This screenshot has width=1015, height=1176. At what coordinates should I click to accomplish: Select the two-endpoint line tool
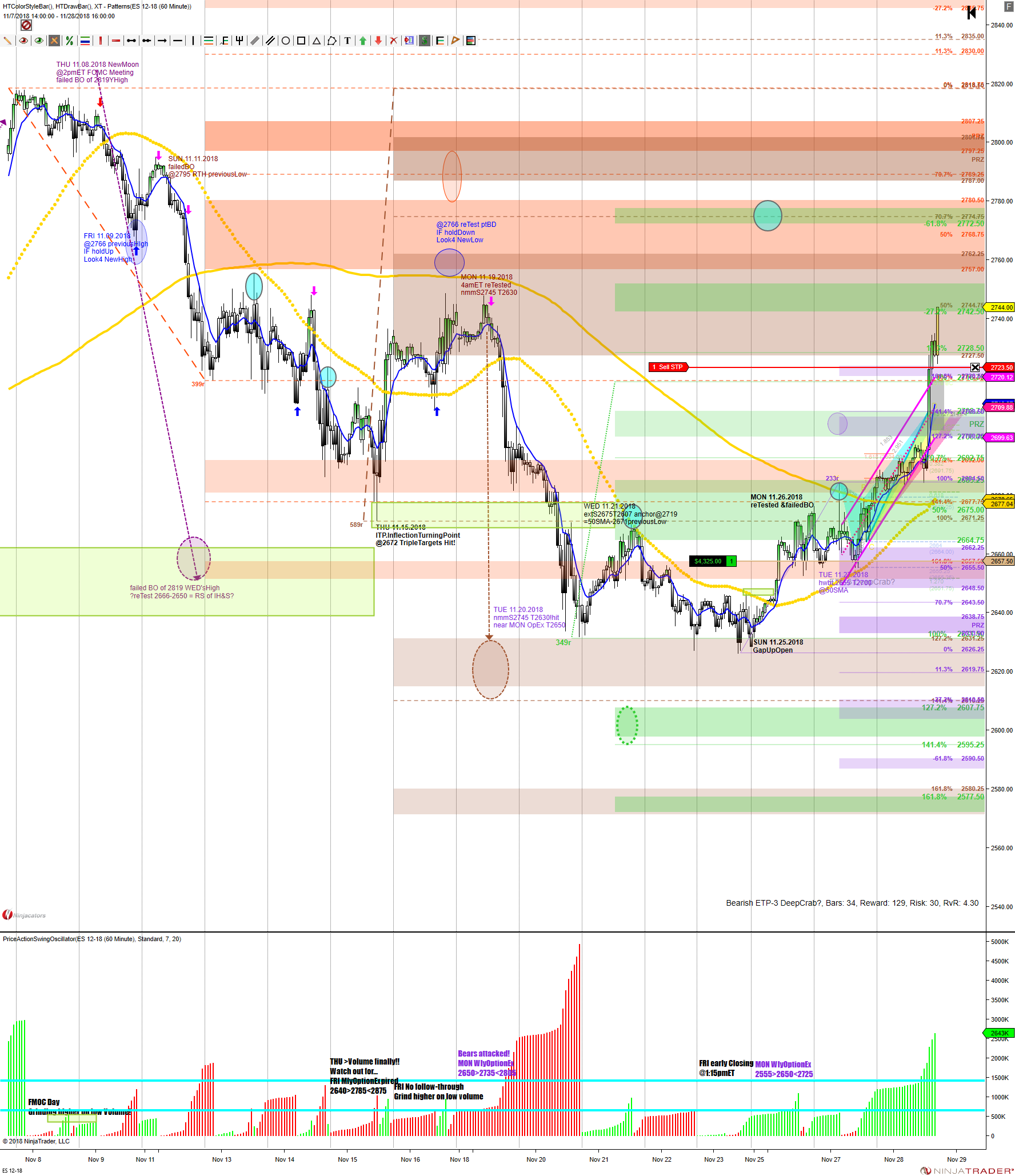(131, 41)
